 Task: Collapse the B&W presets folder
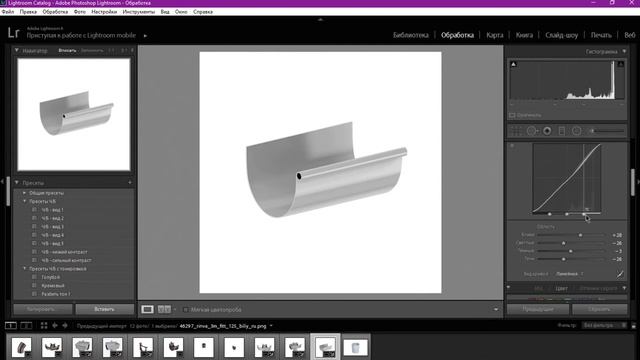[x=24, y=201]
